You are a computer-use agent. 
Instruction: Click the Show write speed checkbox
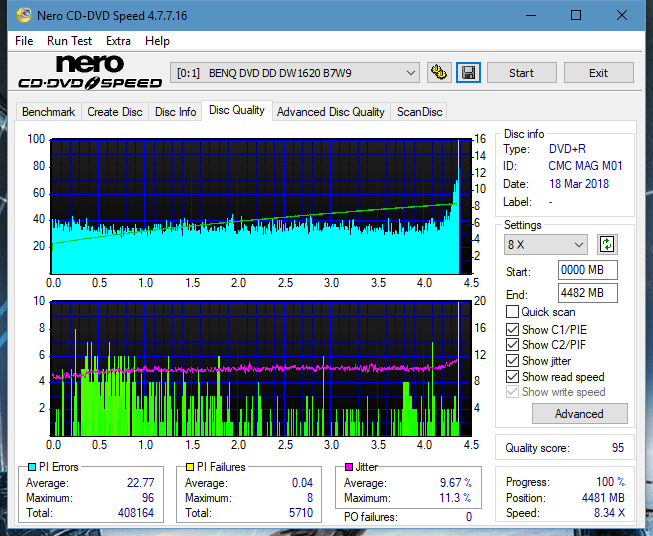click(x=512, y=392)
